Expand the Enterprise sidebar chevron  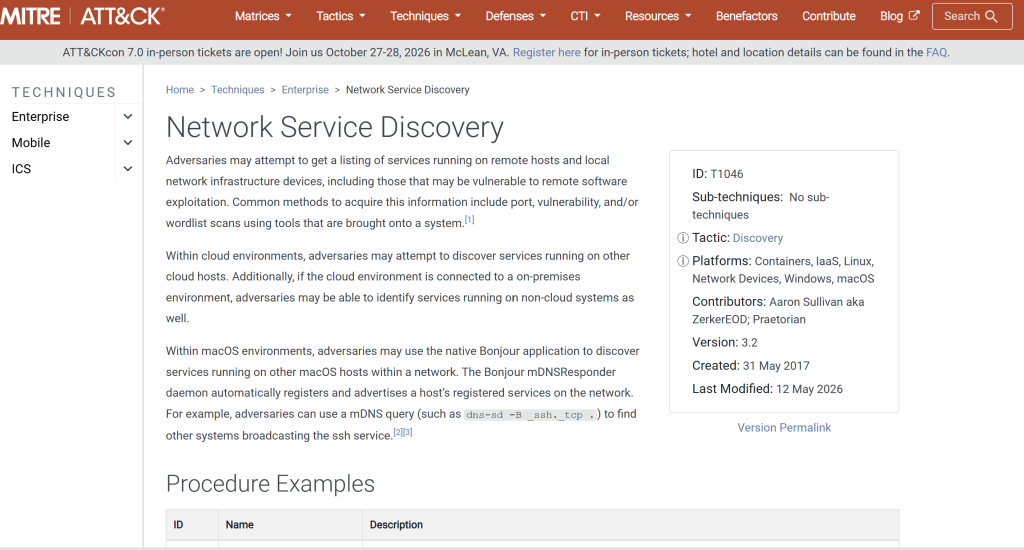click(x=128, y=117)
